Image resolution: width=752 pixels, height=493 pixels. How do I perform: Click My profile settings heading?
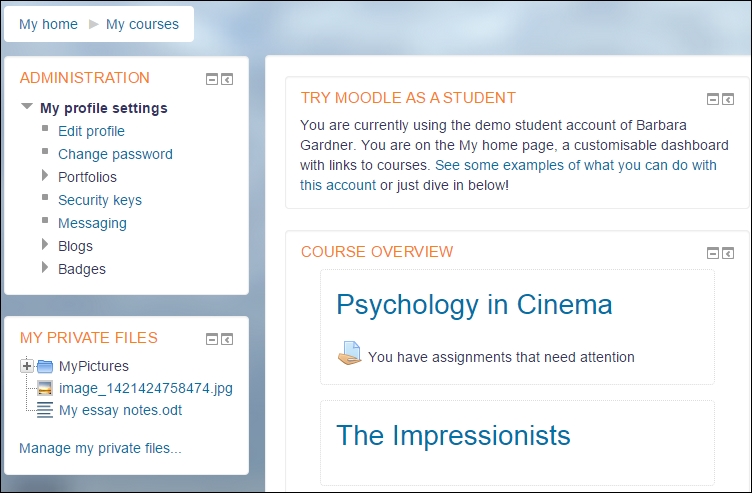click(x=104, y=108)
